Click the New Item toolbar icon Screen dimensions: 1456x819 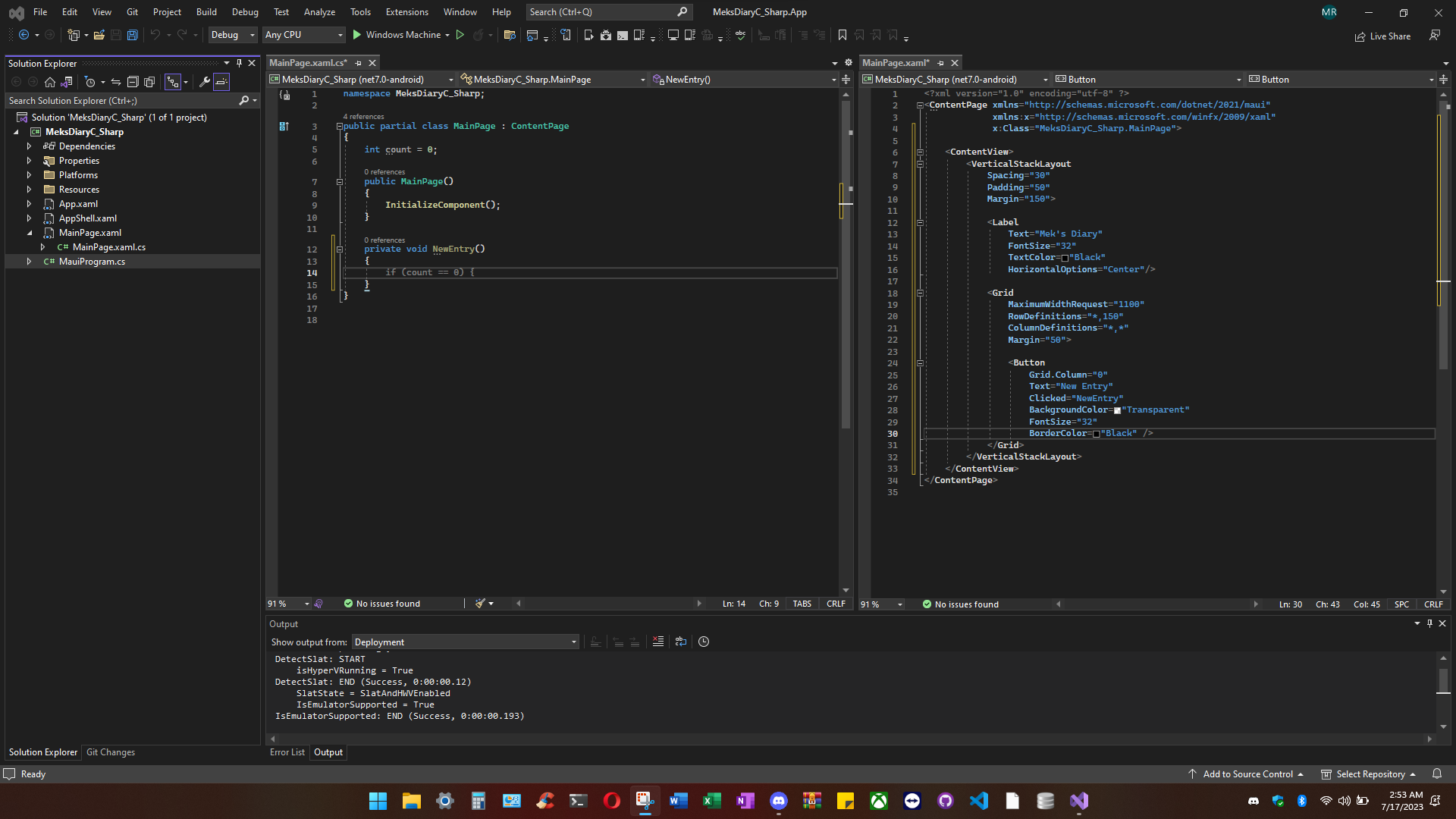click(74, 35)
